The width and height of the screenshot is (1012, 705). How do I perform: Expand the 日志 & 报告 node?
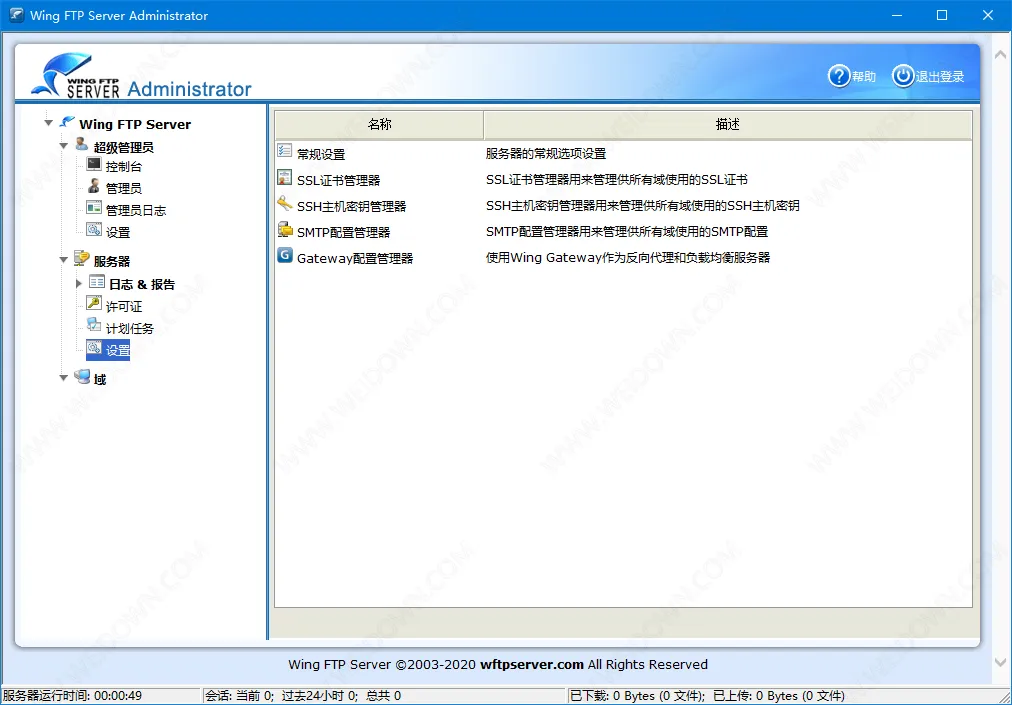79,283
